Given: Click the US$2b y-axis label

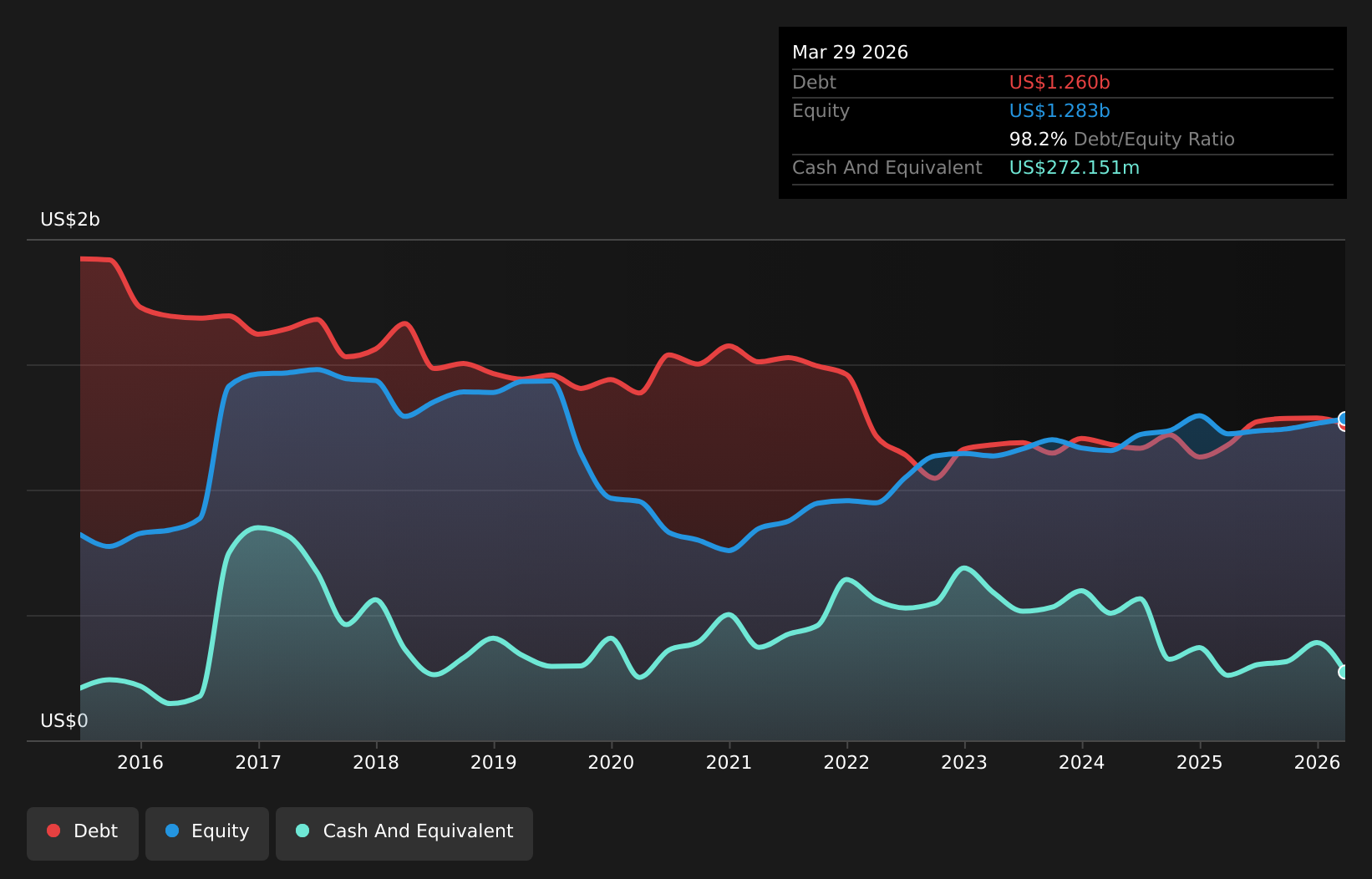Looking at the screenshot, I should (x=70, y=220).
